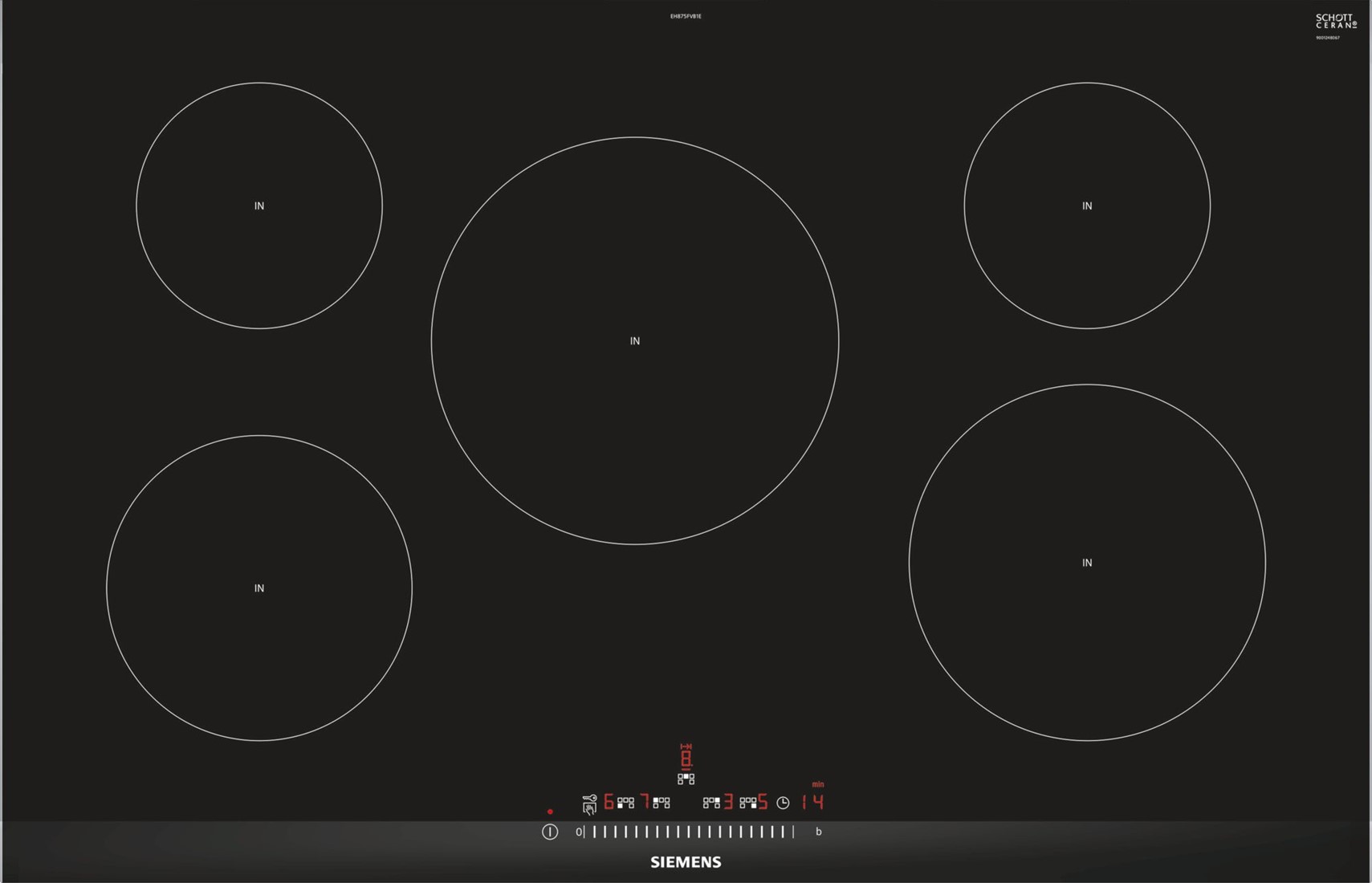The height and width of the screenshot is (883, 1372).
Task: Select the zone icon beside red 5
Action: tap(748, 802)
